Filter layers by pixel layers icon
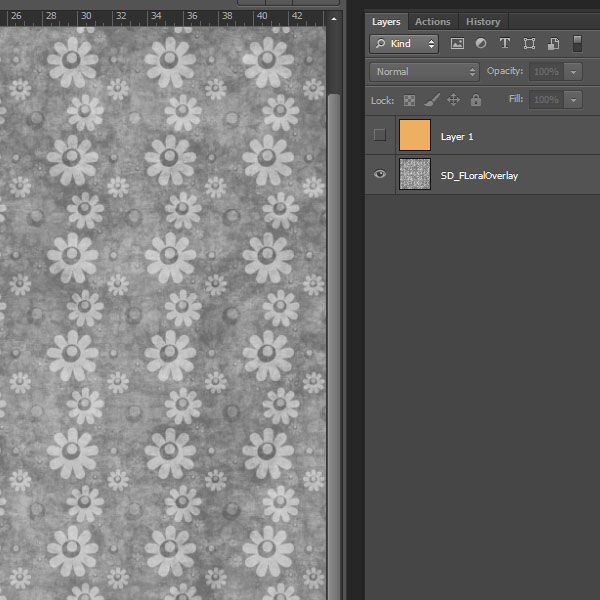Viewport: 600px width, 600px height. [457, 44]
